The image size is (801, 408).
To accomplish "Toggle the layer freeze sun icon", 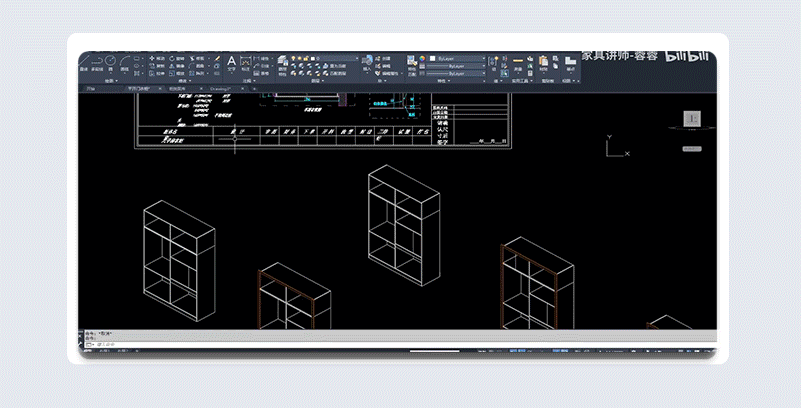I will point(299,58).
